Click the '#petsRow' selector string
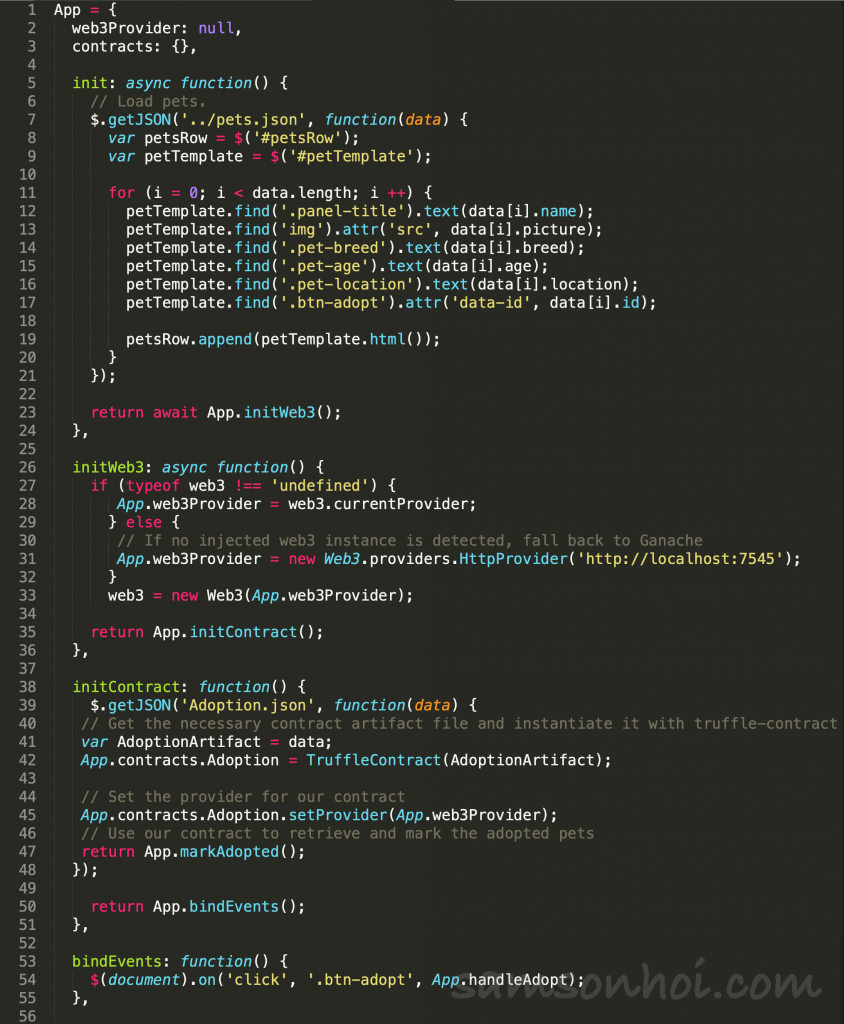This screenshot has width=844, height=1024. (x=297, y=138)
